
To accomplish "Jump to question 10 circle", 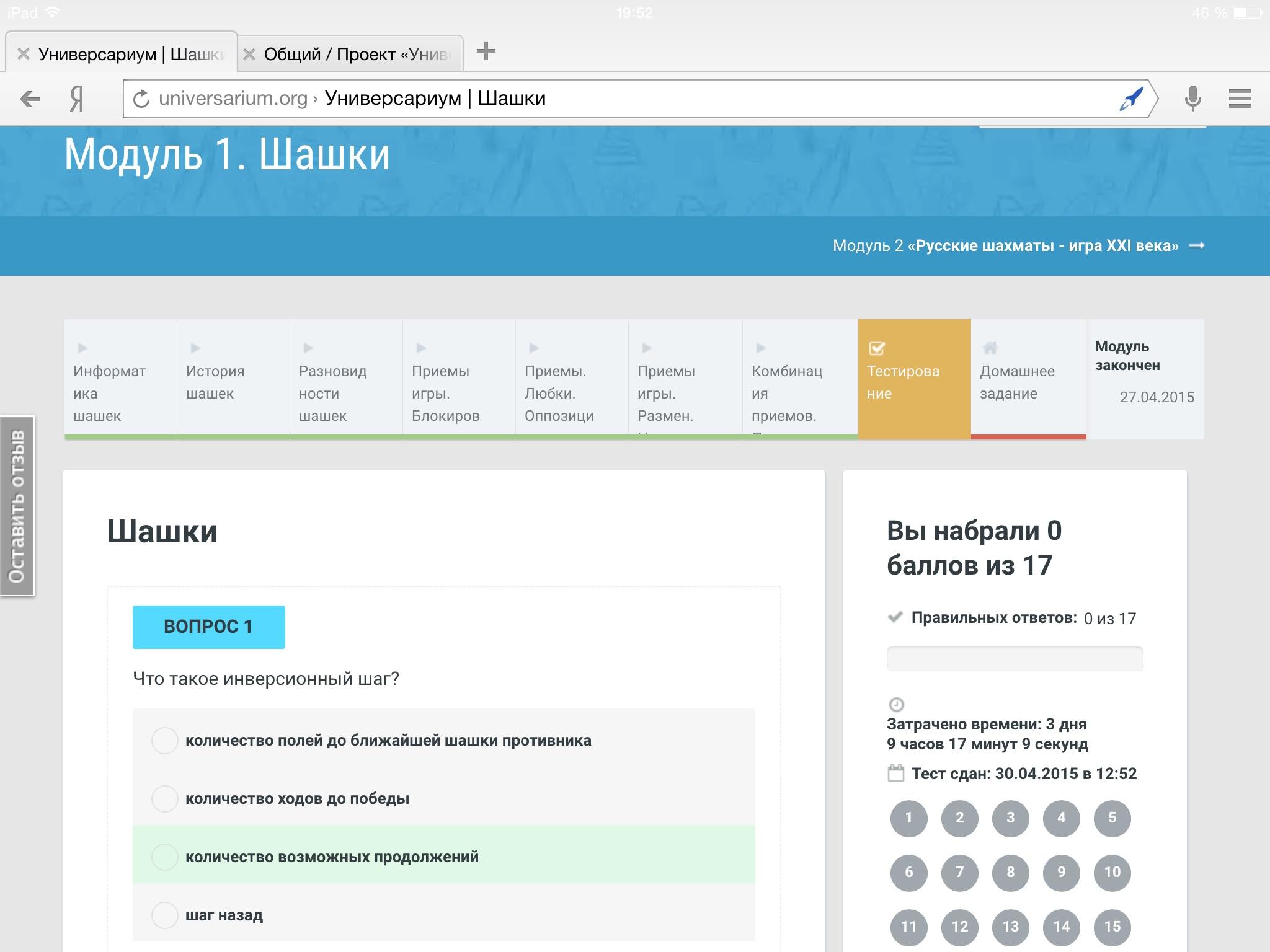I will [1112, 873].
